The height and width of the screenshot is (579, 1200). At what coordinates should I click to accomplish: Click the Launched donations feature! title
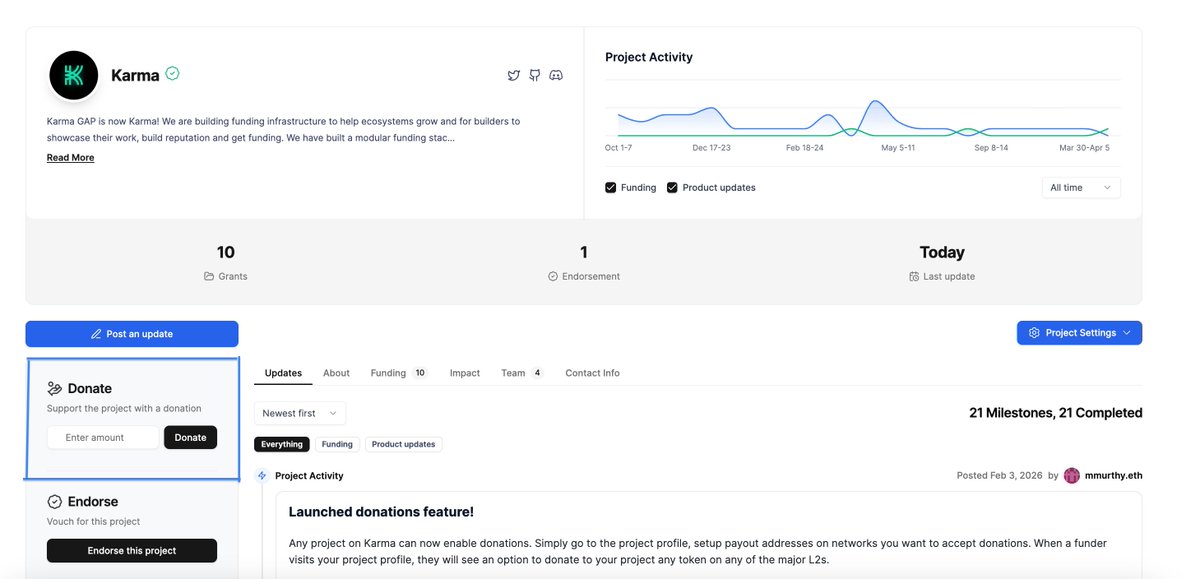tap(381, 512)
